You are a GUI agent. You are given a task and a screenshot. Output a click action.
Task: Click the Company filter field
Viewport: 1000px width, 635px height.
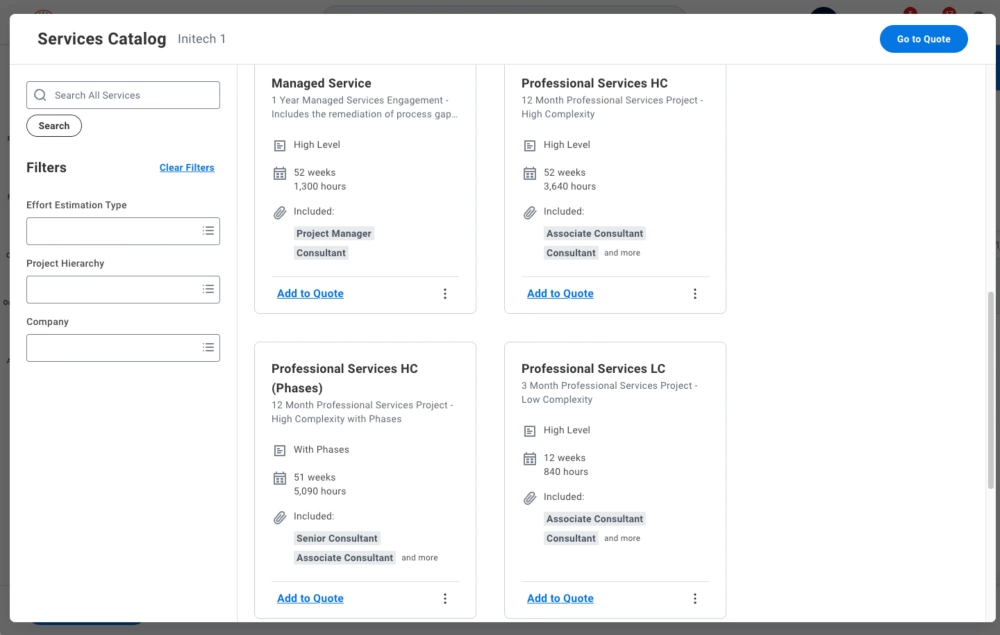click(x=112, y=348)
